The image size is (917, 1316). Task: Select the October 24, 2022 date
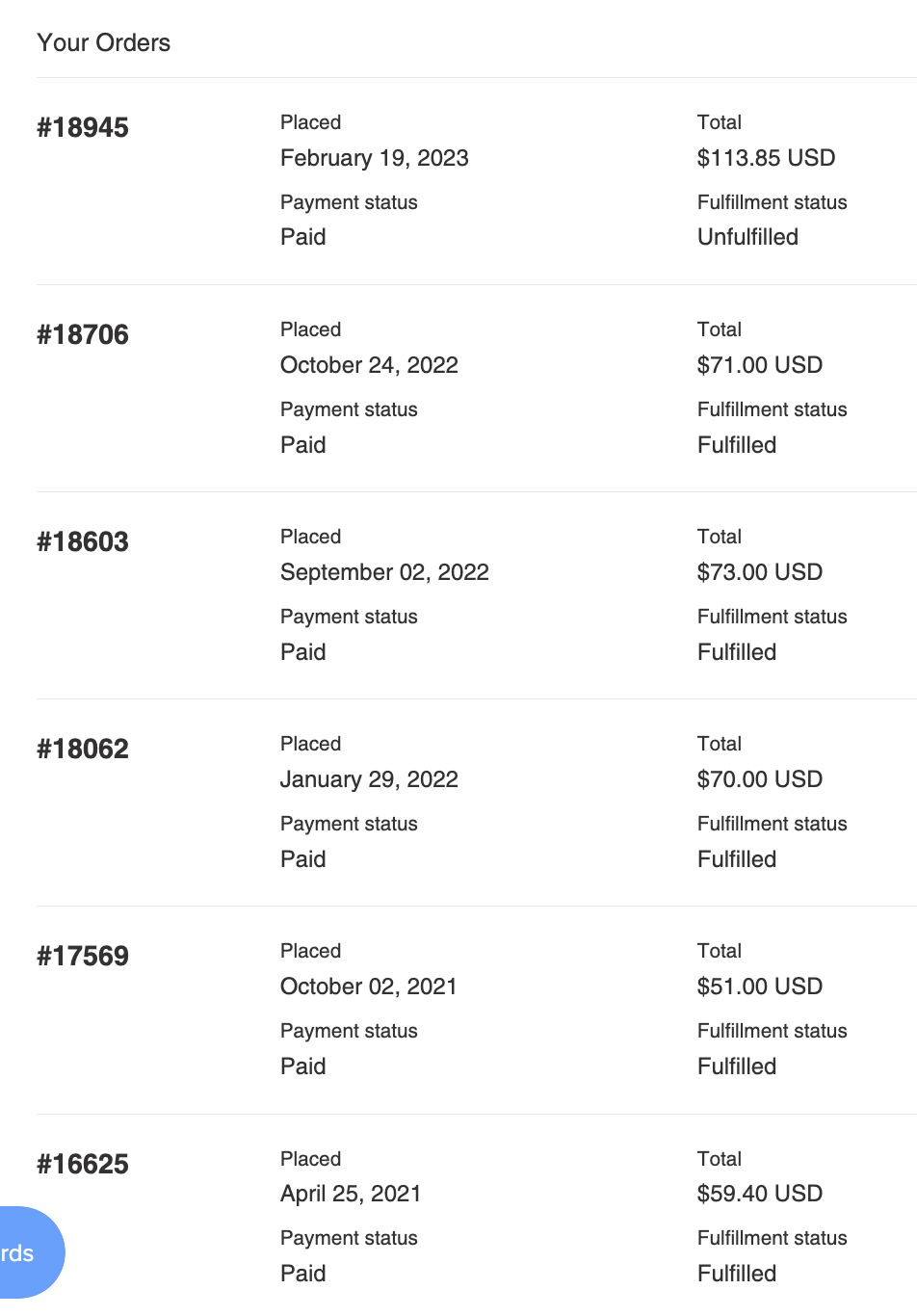pyautogui.click(x=369, y=365)
